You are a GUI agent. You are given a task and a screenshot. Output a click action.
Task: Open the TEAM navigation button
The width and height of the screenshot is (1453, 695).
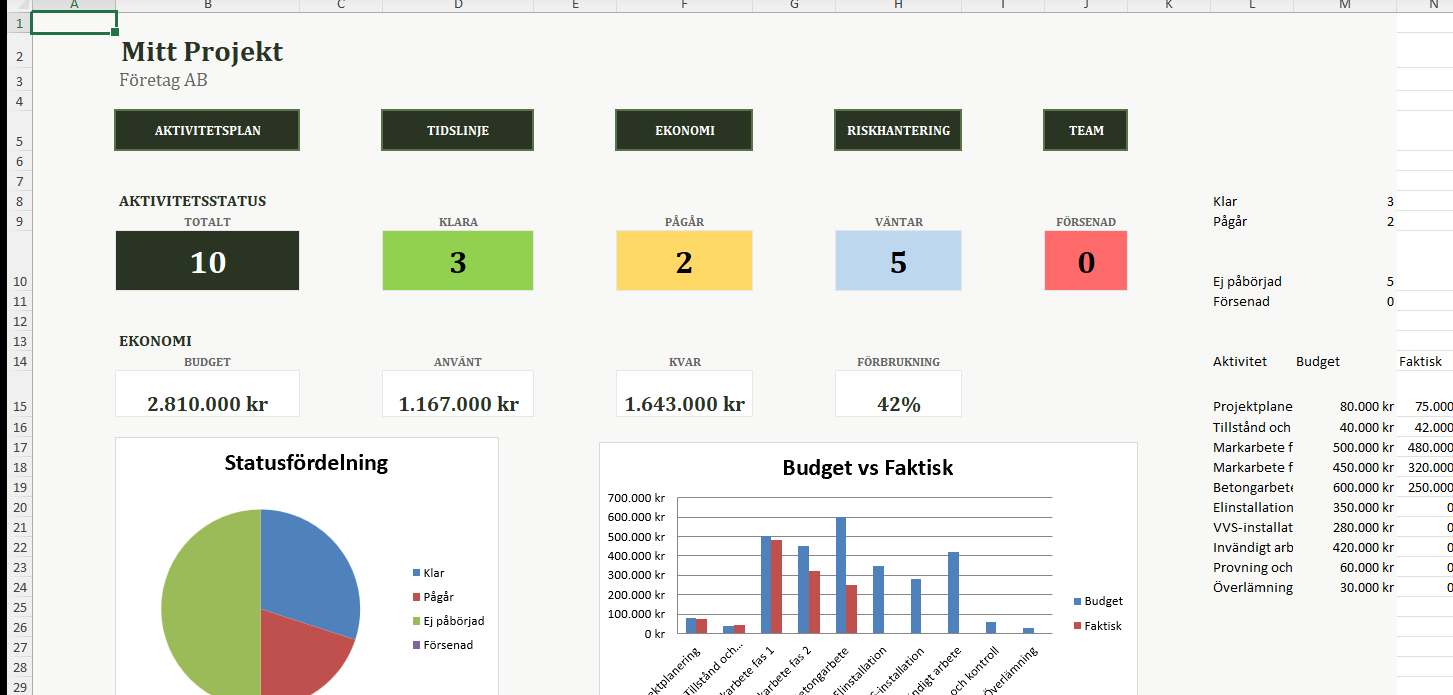click(1086, 130)
